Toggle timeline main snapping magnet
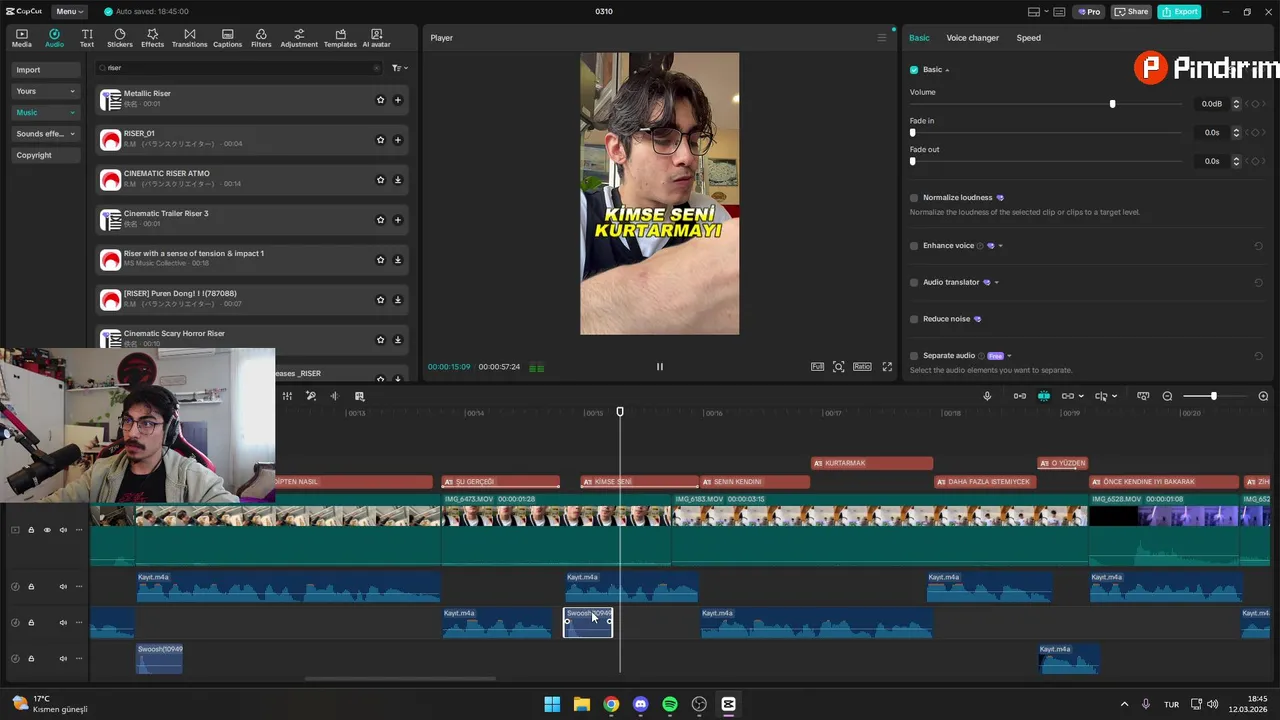This screenshot has height=720, width=1280. [1043, 396]
